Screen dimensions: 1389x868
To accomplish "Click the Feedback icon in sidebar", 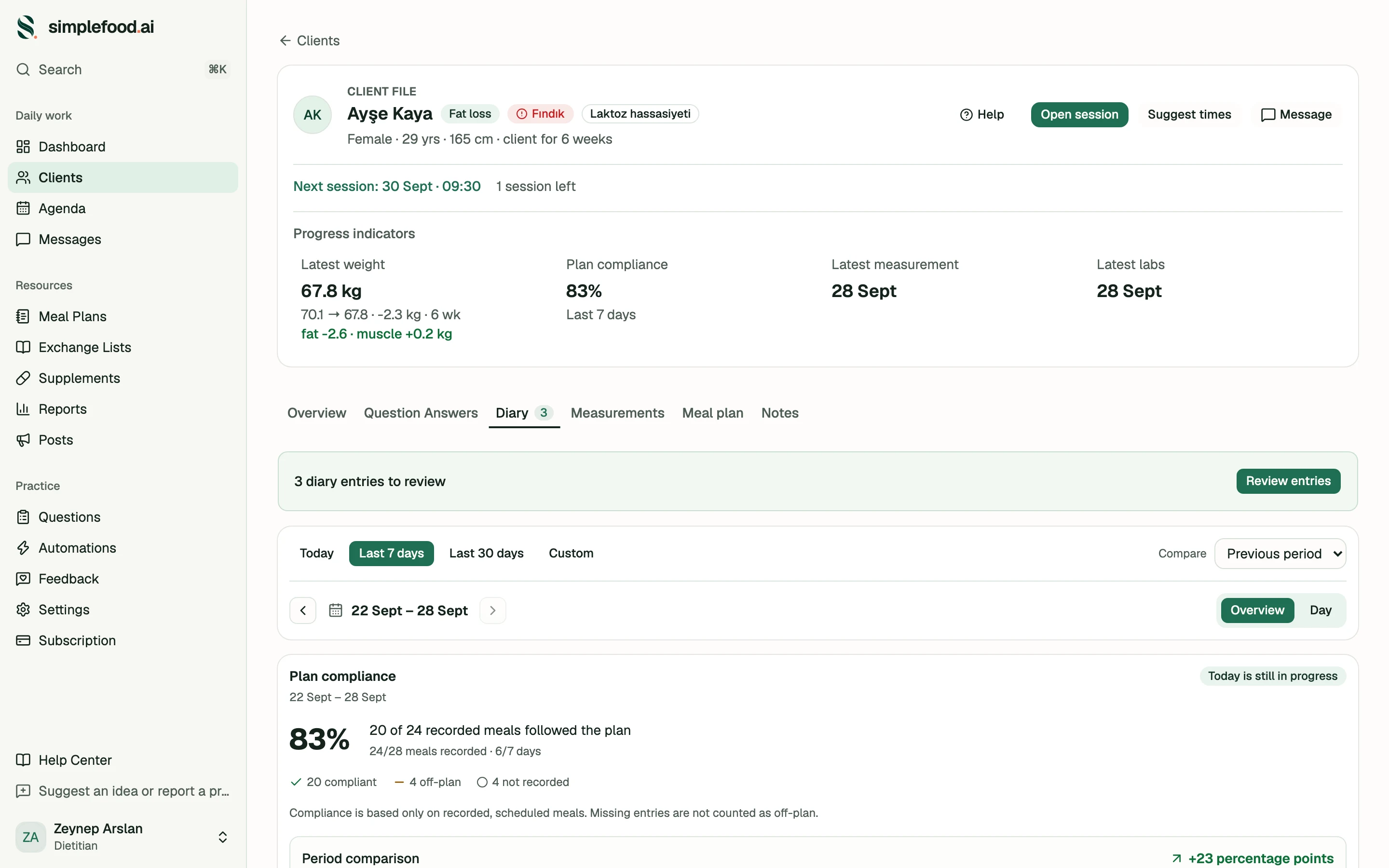I will 23,579.
